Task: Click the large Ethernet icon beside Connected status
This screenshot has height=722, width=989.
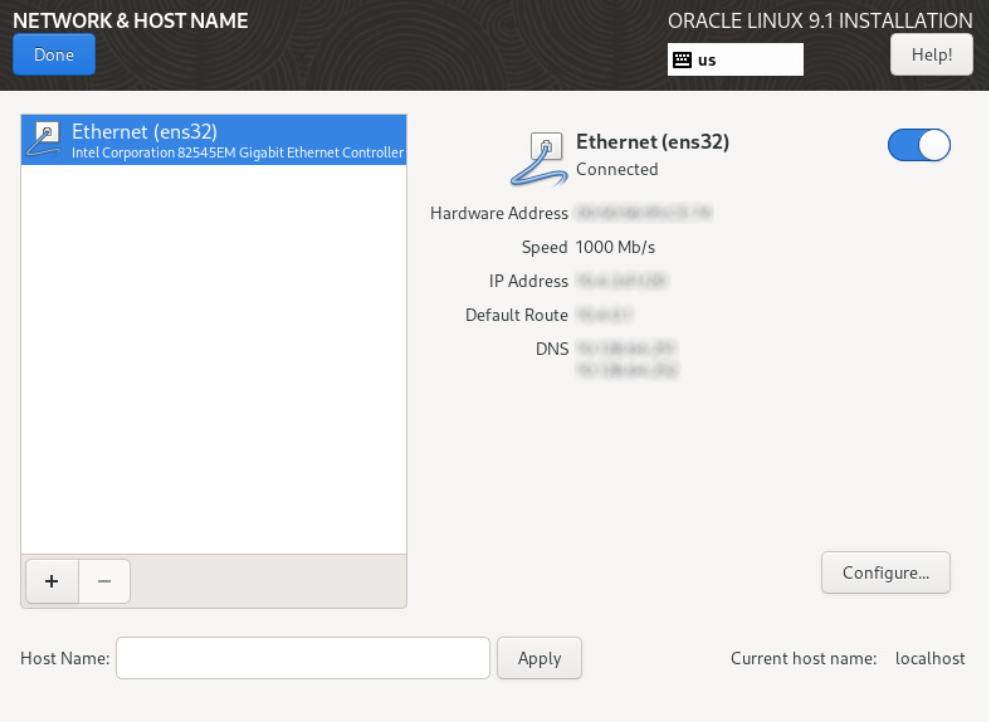Action: pyautogui.click(x=540, y=157)
